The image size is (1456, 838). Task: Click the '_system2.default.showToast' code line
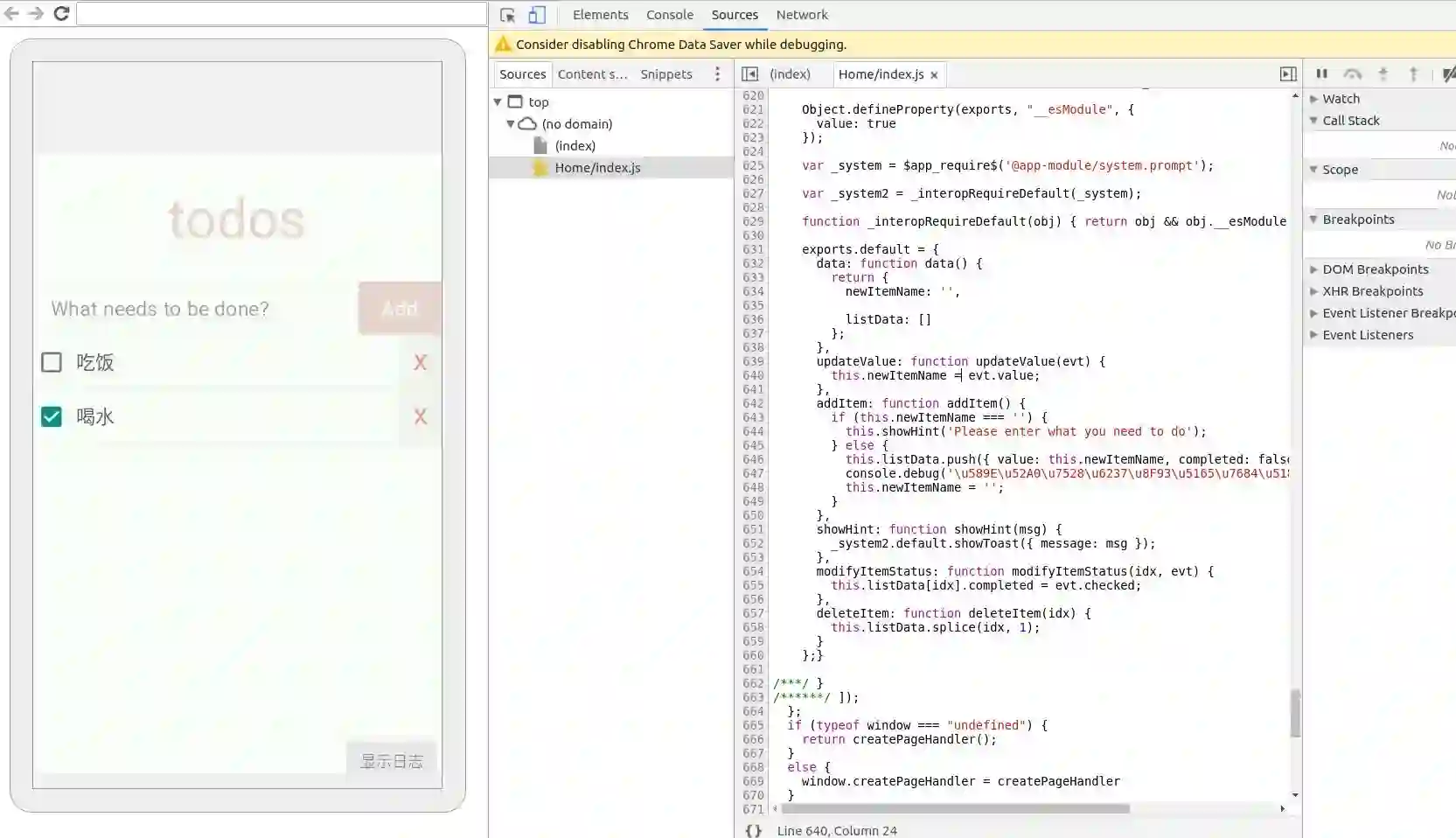(993, 543)
